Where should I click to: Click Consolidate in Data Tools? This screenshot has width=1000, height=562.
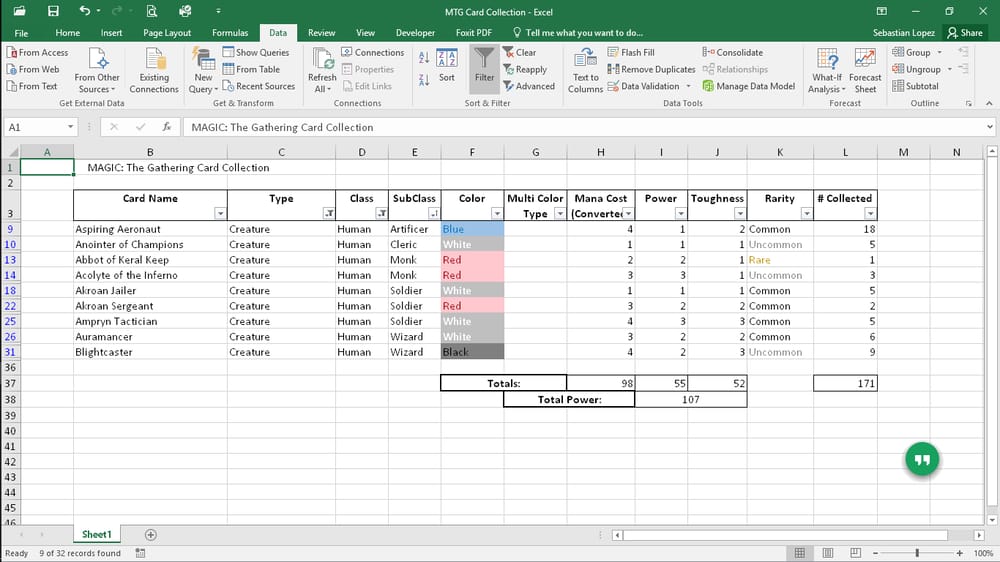[x=732, y=52]
